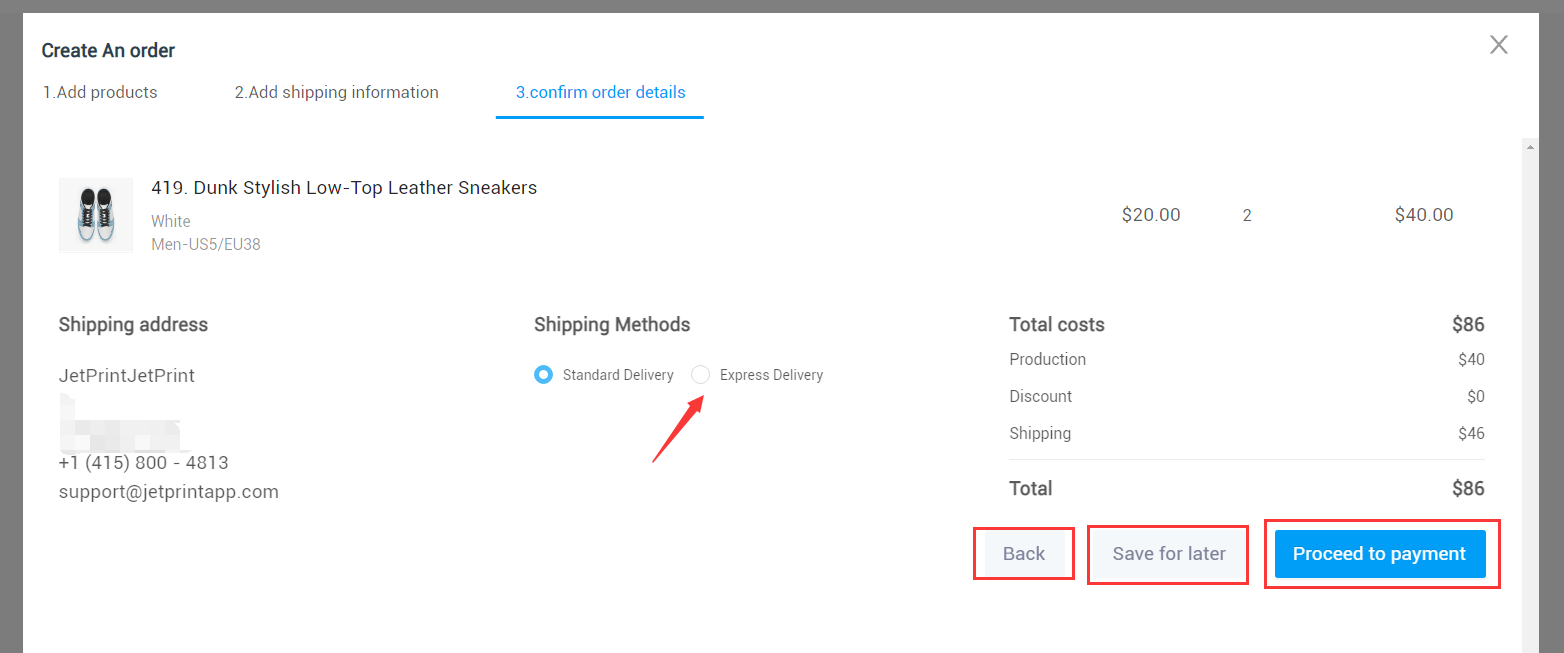Image resolution: width=1564 pixels, height=653 pixels.
Task: Select the confirm order details tab
Action: tap(600, 92)
